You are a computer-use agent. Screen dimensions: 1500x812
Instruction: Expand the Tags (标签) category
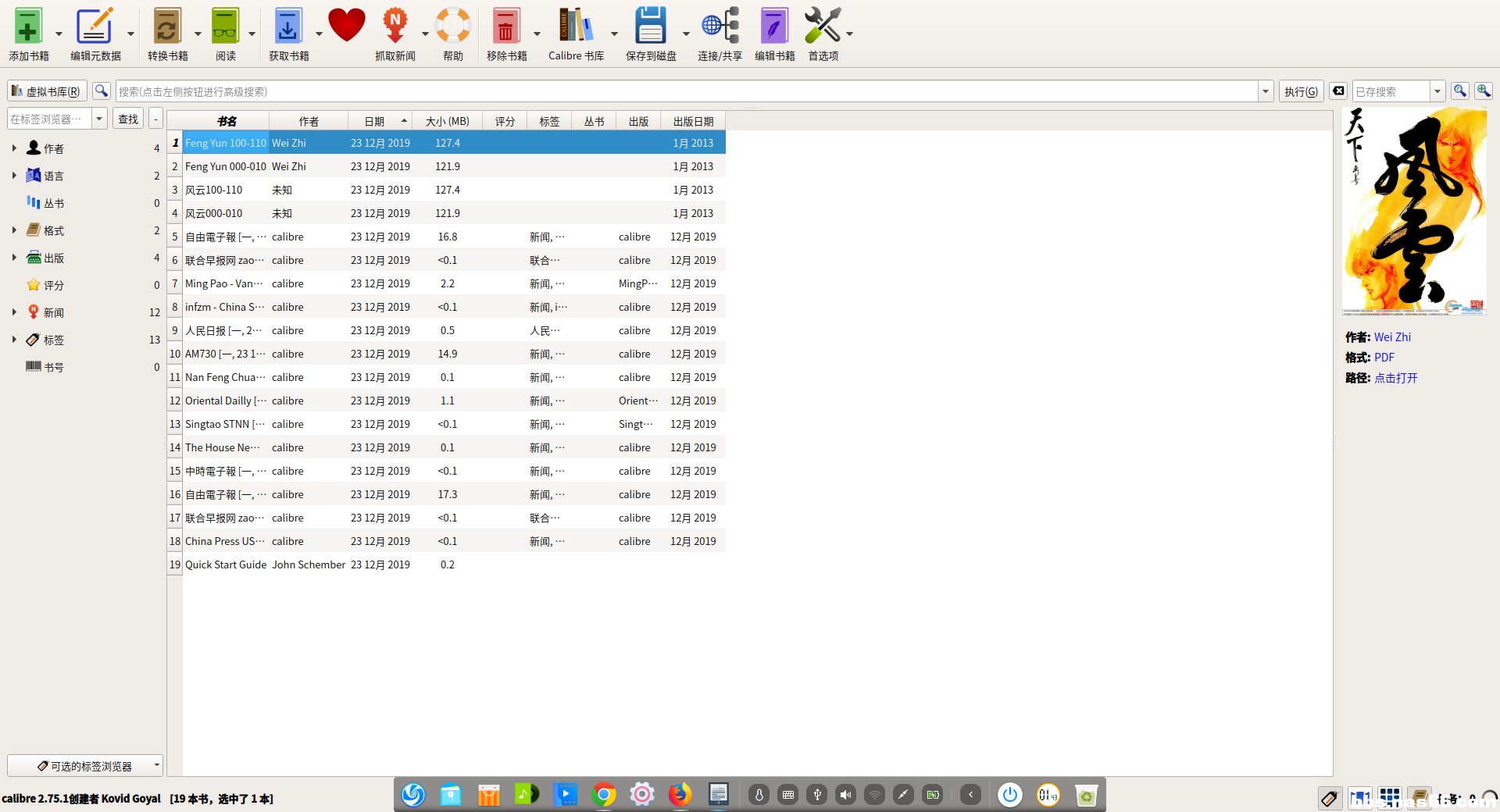tap(14, 339)
